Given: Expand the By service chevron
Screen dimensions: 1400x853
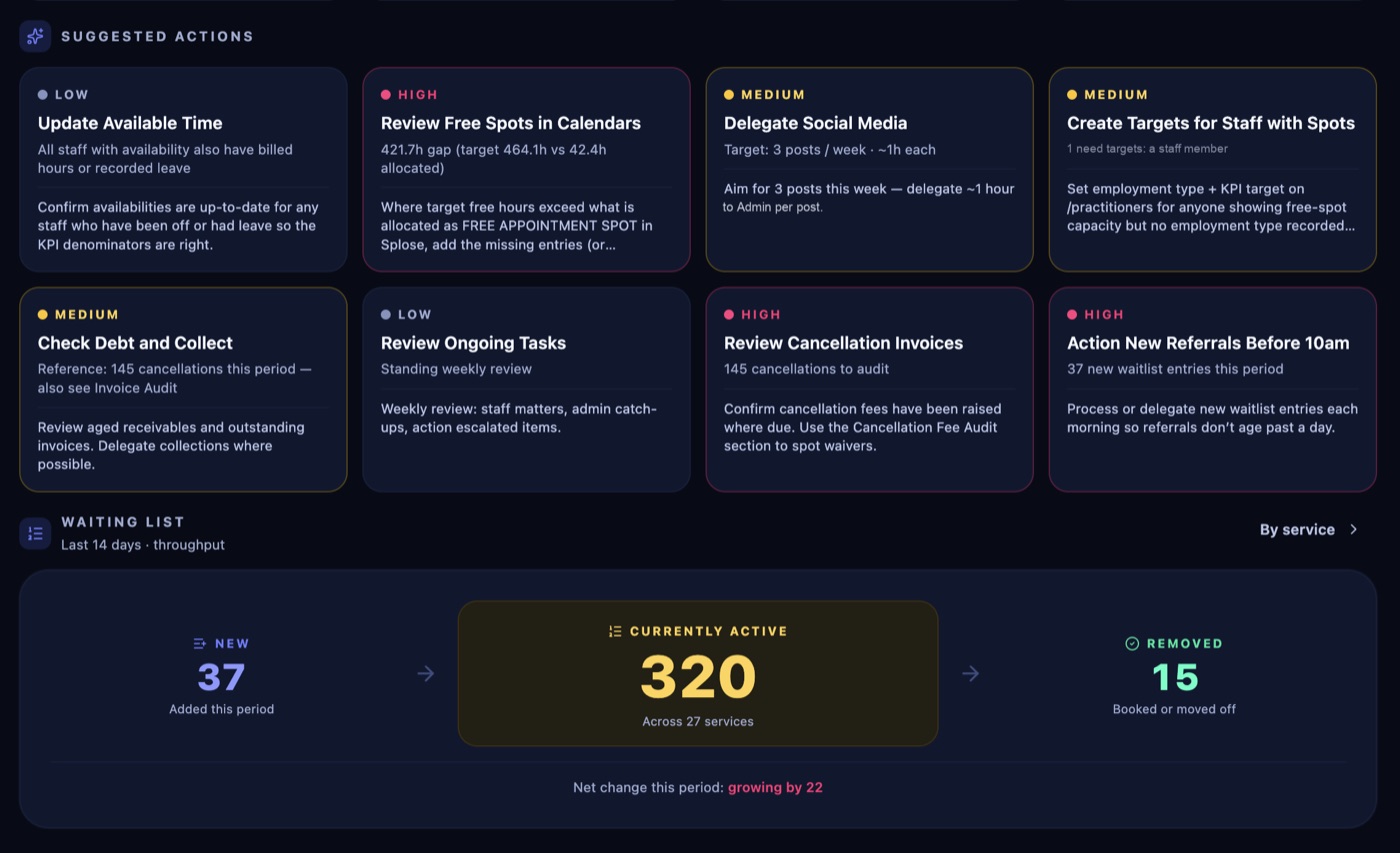Looking at the screenshot, I should [x=1354, y=530].
